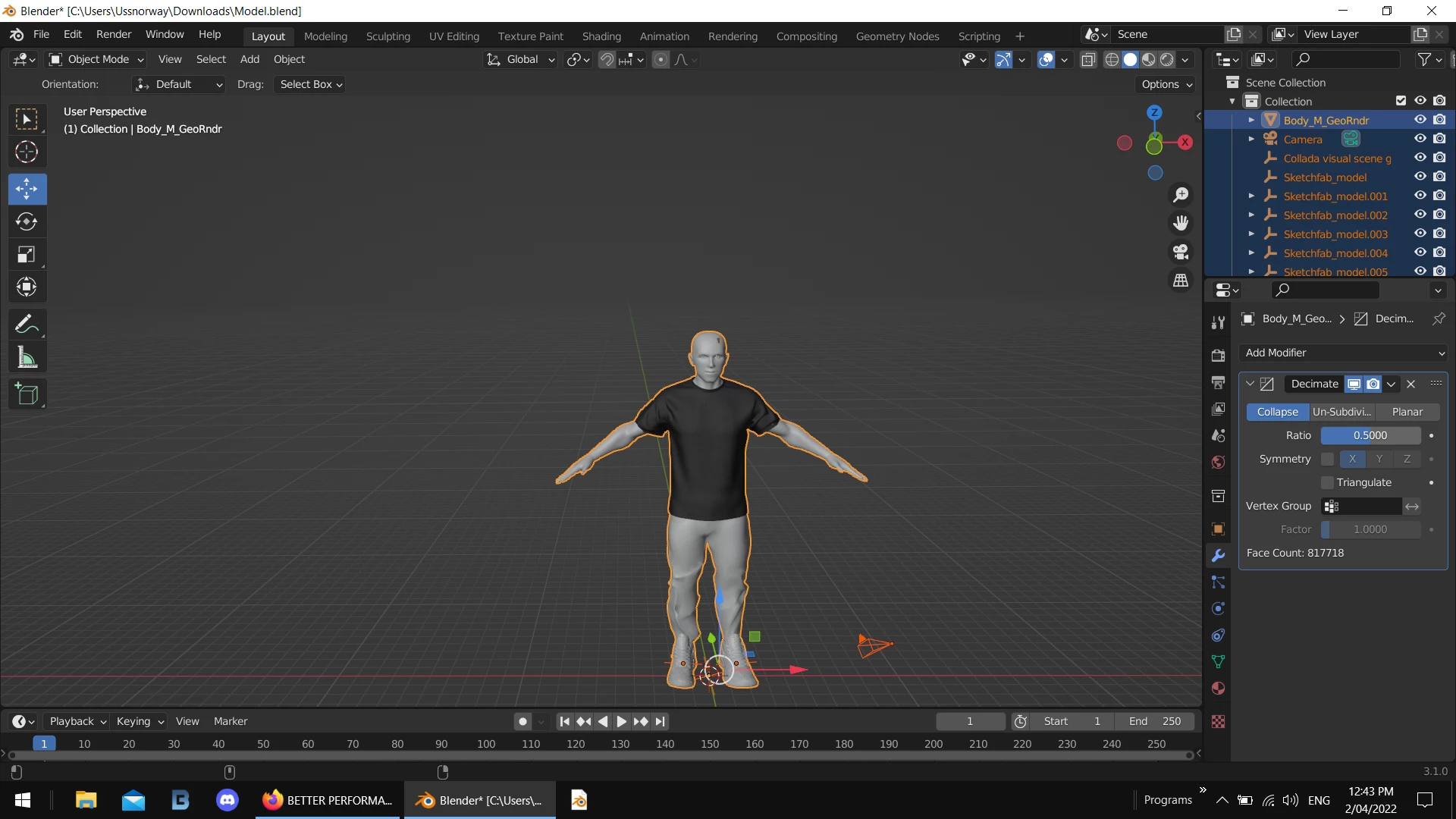Select the Annotate pencil tool

coord(27,325)
